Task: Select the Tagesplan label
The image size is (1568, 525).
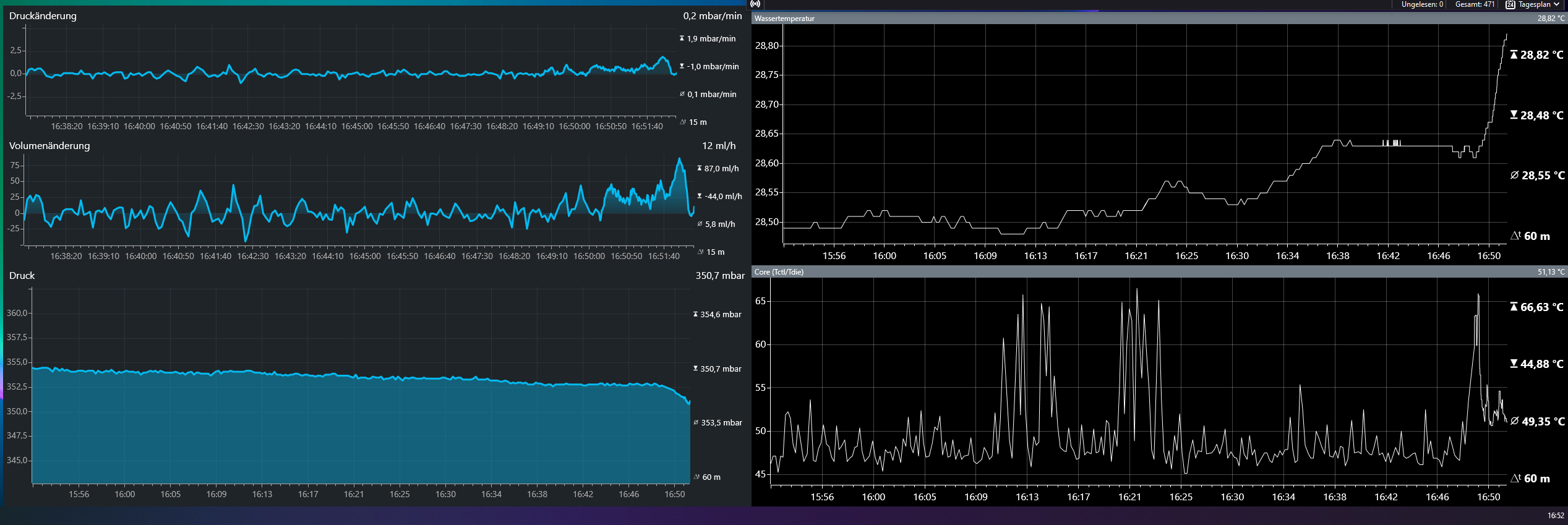Action: tap(1535, 4)
